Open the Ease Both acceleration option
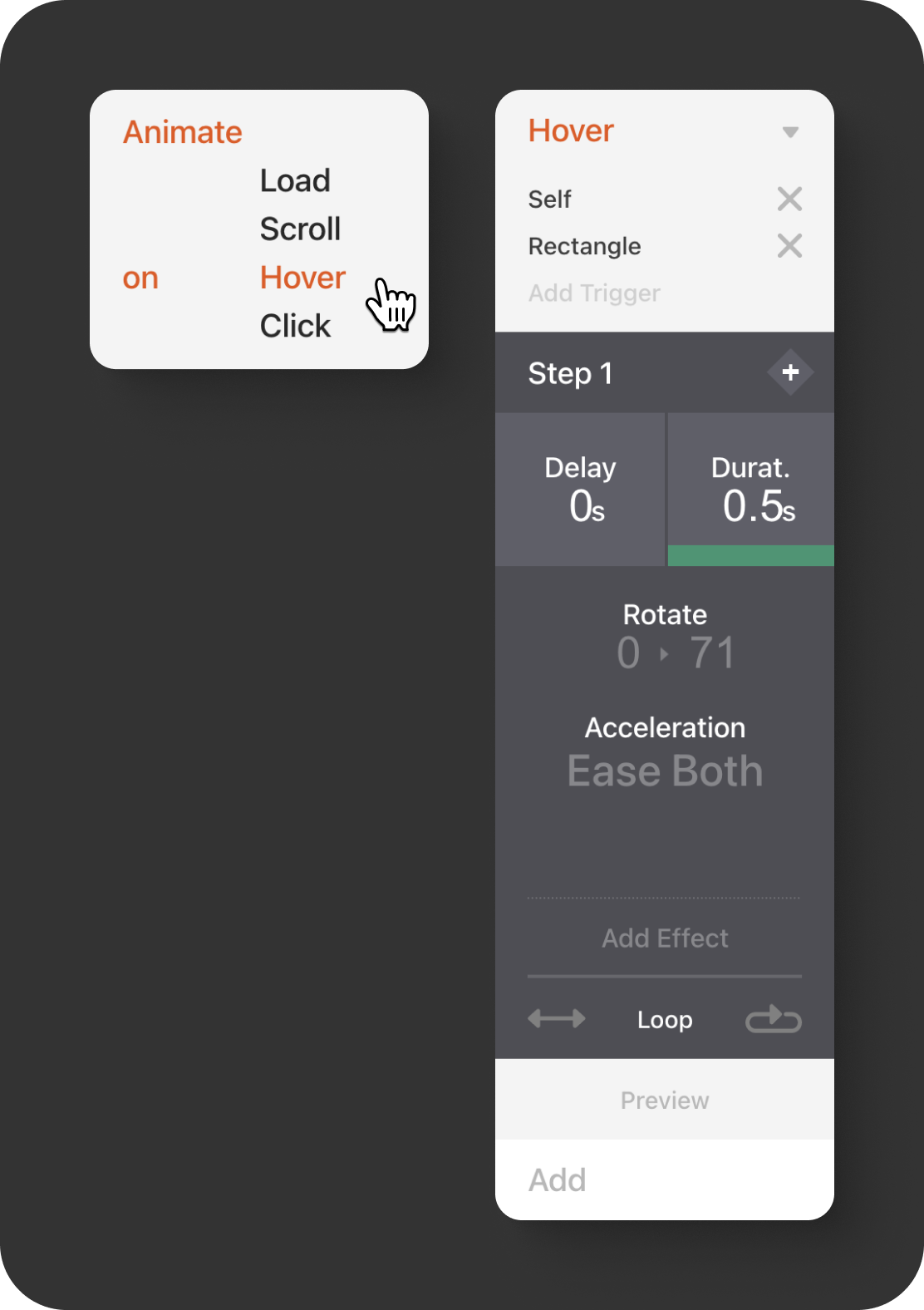The height and width of the screenshot is (1310, 924). (x=665, y=771)
